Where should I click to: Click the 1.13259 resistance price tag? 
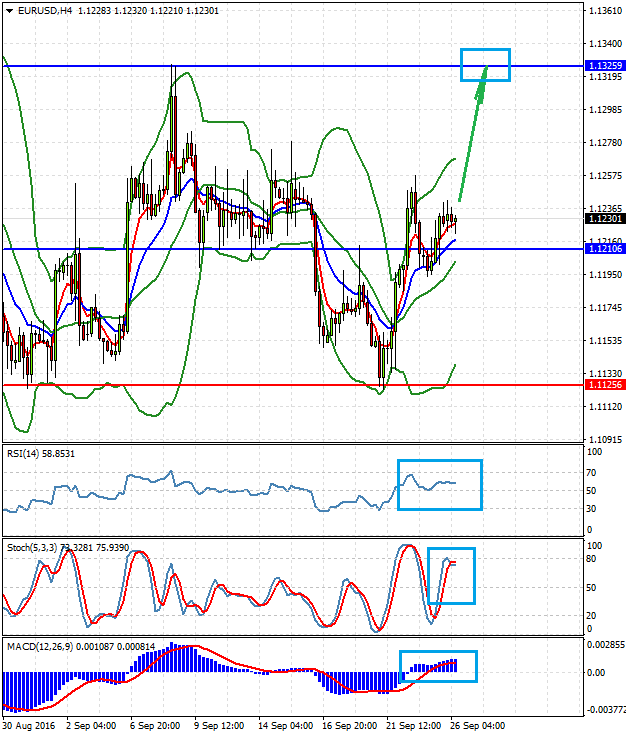[603, 66]
